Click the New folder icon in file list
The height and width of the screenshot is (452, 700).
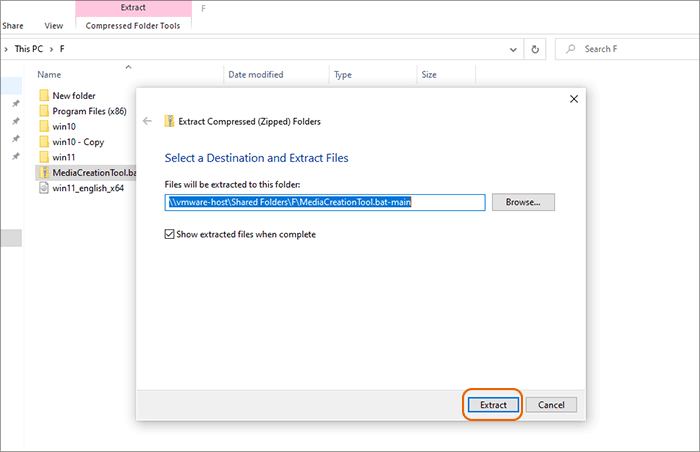click(x=43, y=95)
